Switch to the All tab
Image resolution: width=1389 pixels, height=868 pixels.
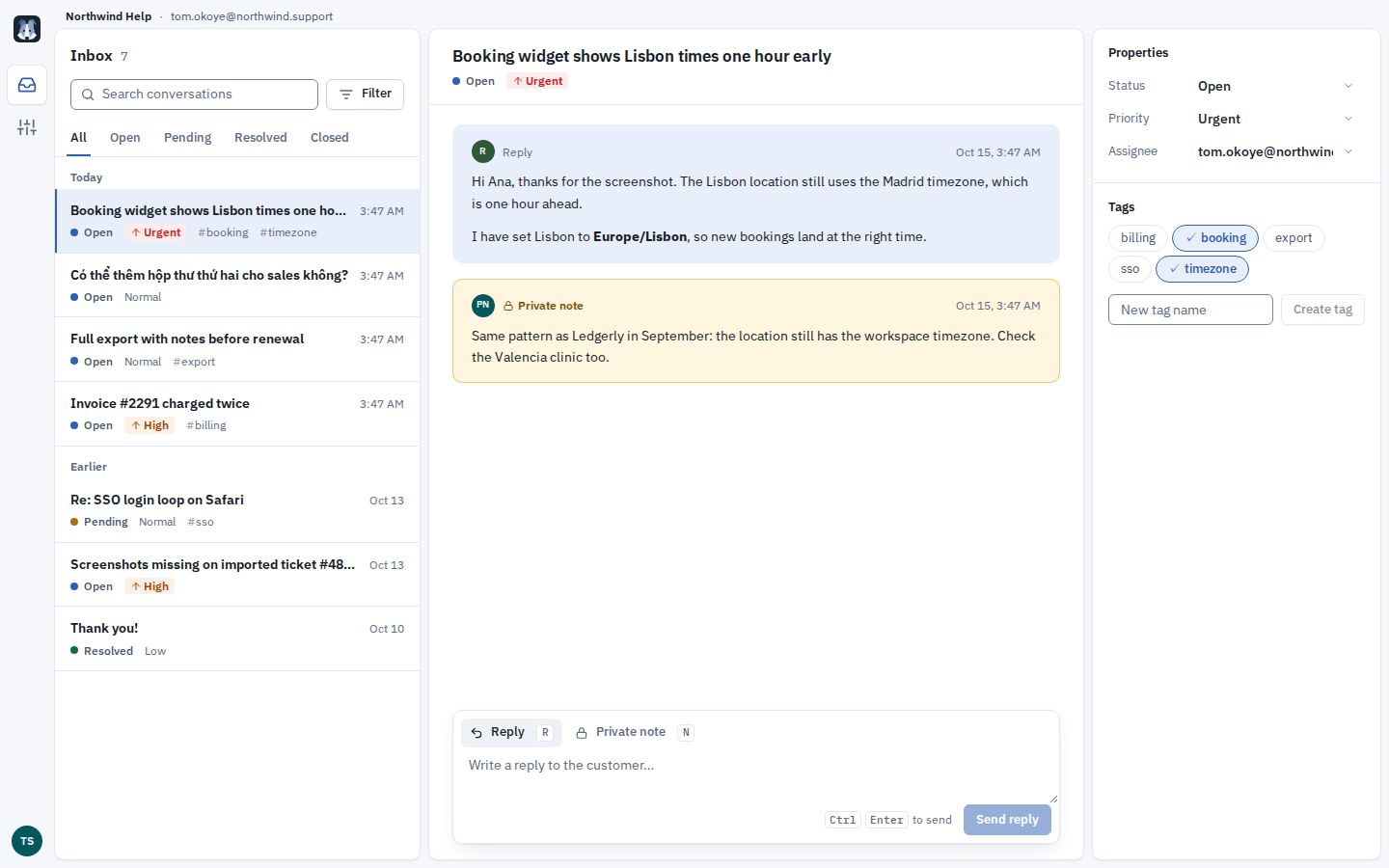[x=79, y=138]
